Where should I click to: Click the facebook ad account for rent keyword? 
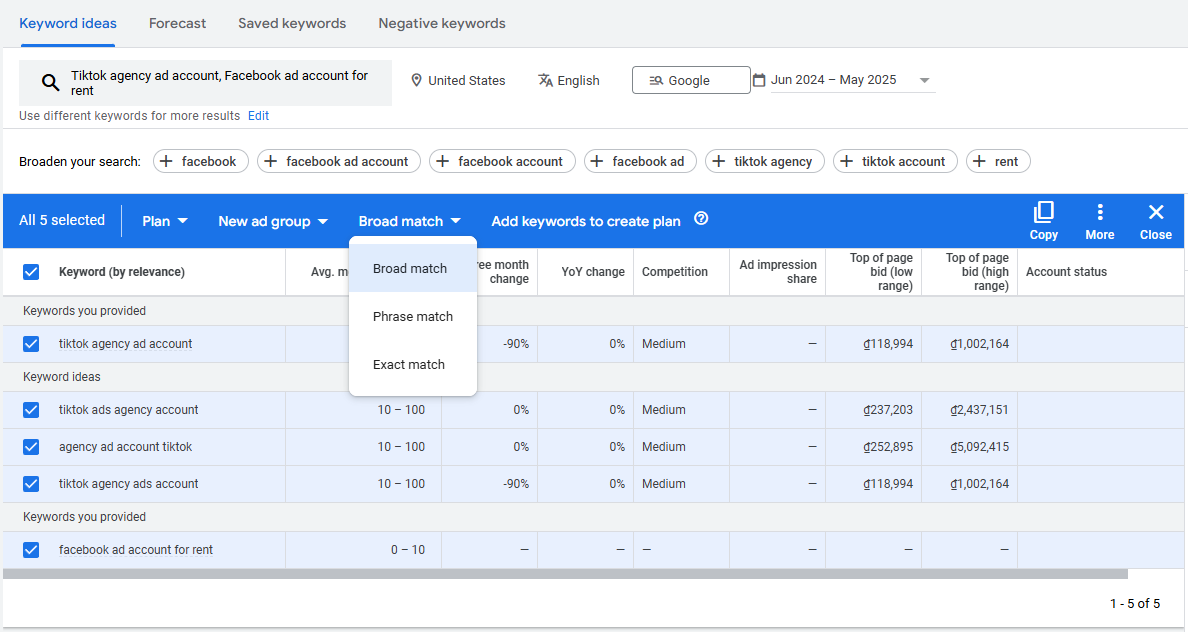tap(136, 550)
